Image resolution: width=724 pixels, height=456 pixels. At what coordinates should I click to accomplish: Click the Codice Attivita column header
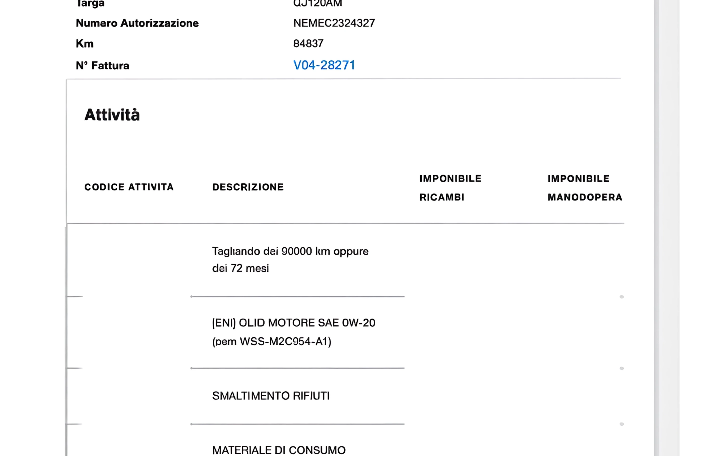point(129,187)
